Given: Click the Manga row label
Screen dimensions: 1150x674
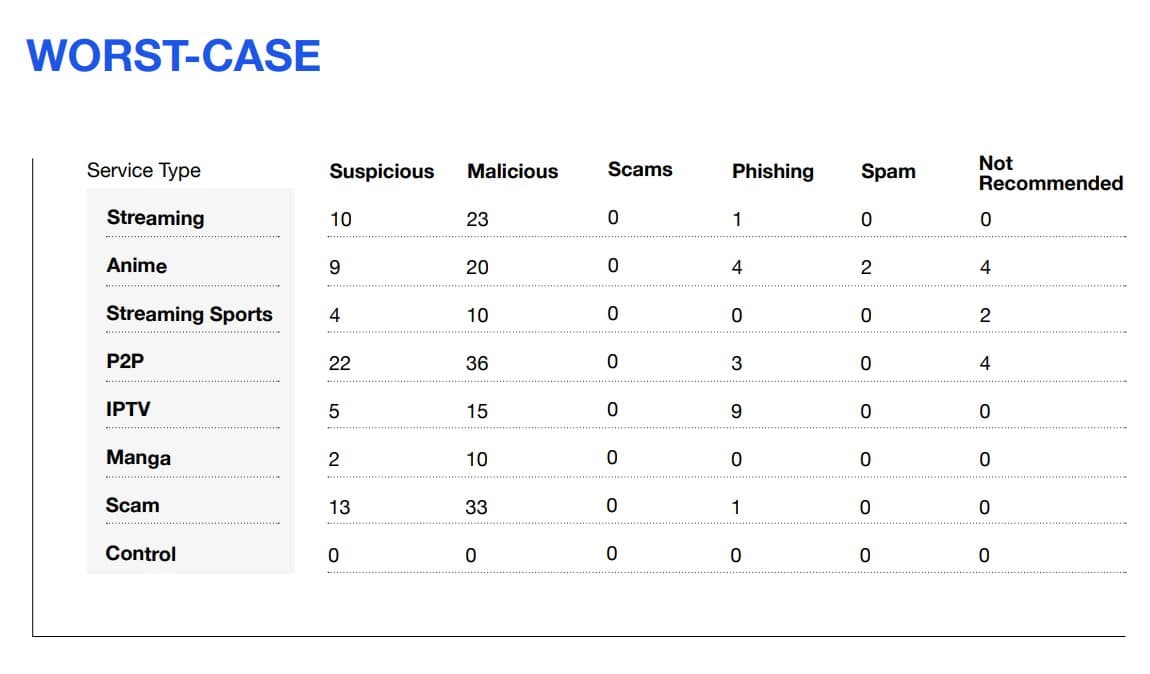Looking at the screenshot, I should pyautogui.click(x=139, y=458).
